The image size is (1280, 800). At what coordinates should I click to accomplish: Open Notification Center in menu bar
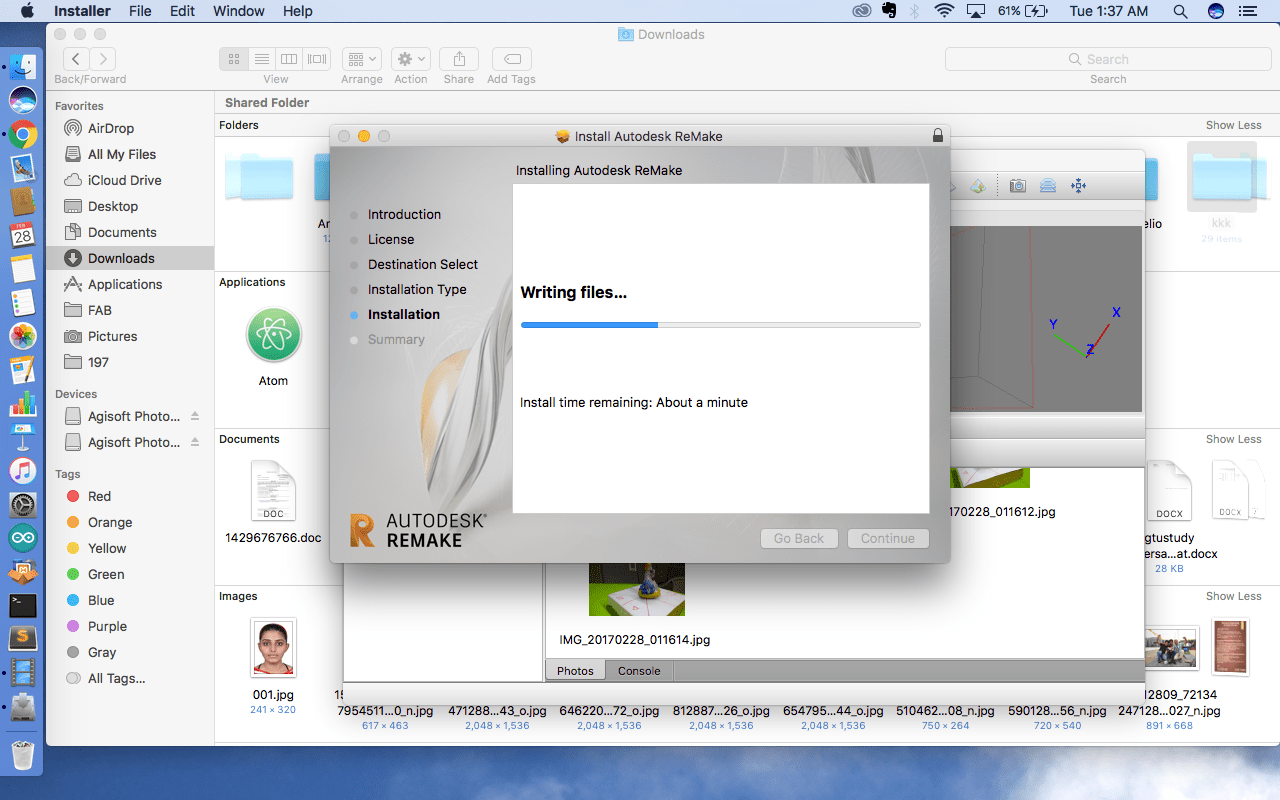(x=1250, y=11)
